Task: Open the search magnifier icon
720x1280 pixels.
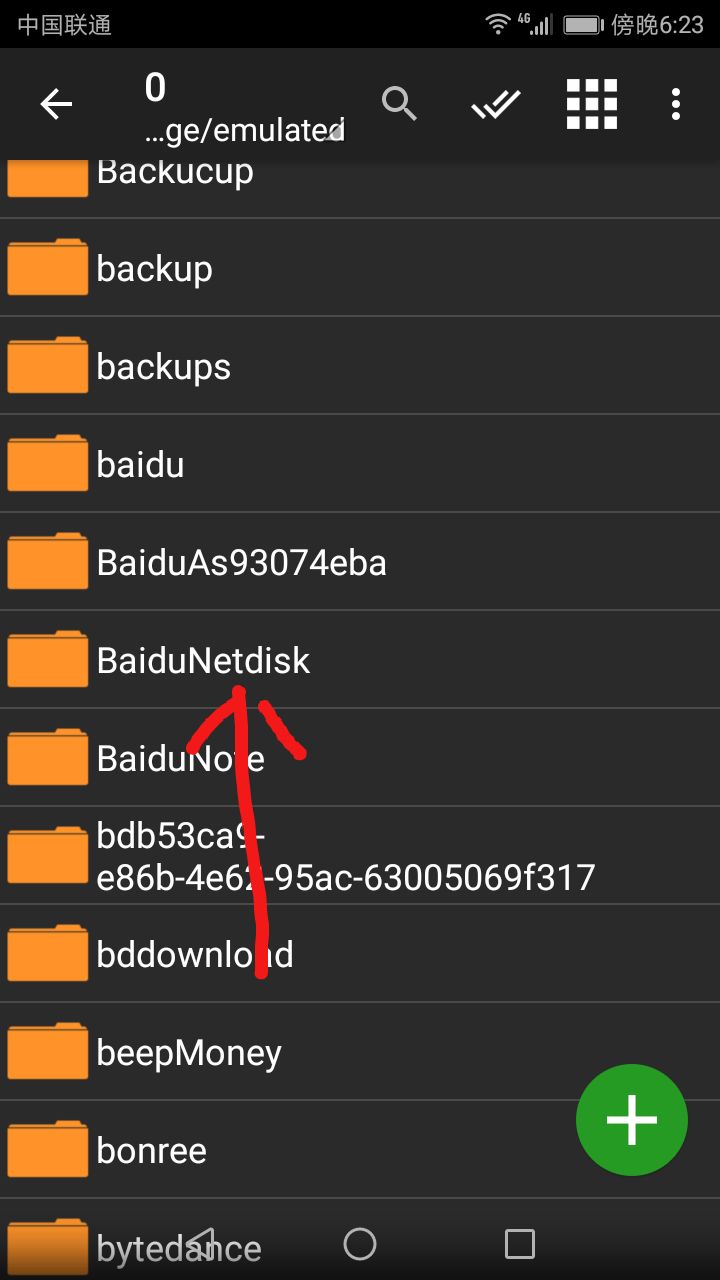Action: (399, 103)
